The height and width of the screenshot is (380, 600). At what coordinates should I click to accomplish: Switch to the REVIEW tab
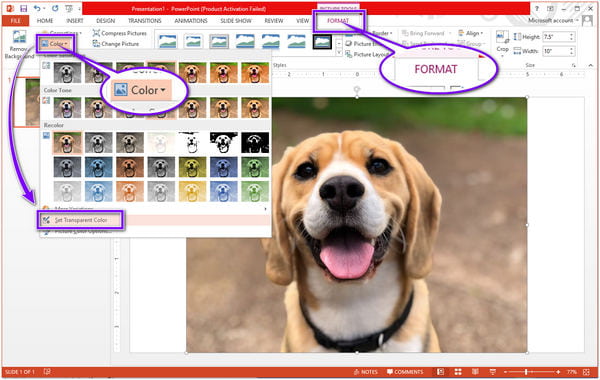(274, 21)
